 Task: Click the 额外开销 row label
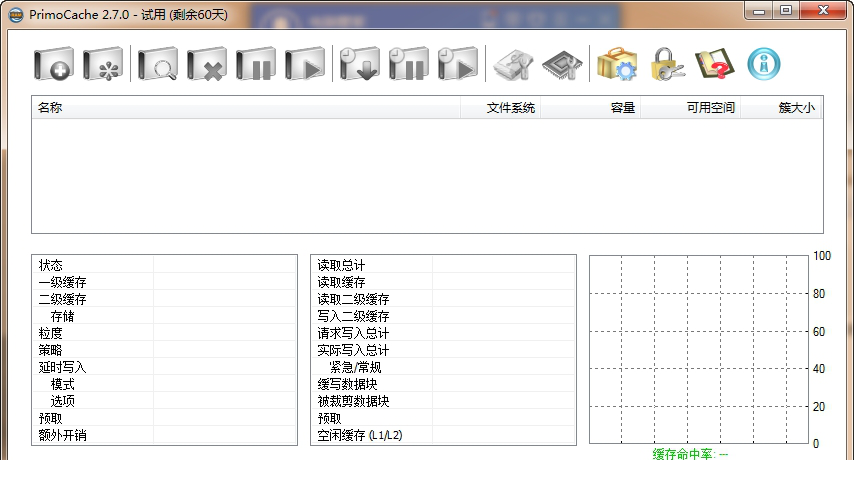(63, 435)
